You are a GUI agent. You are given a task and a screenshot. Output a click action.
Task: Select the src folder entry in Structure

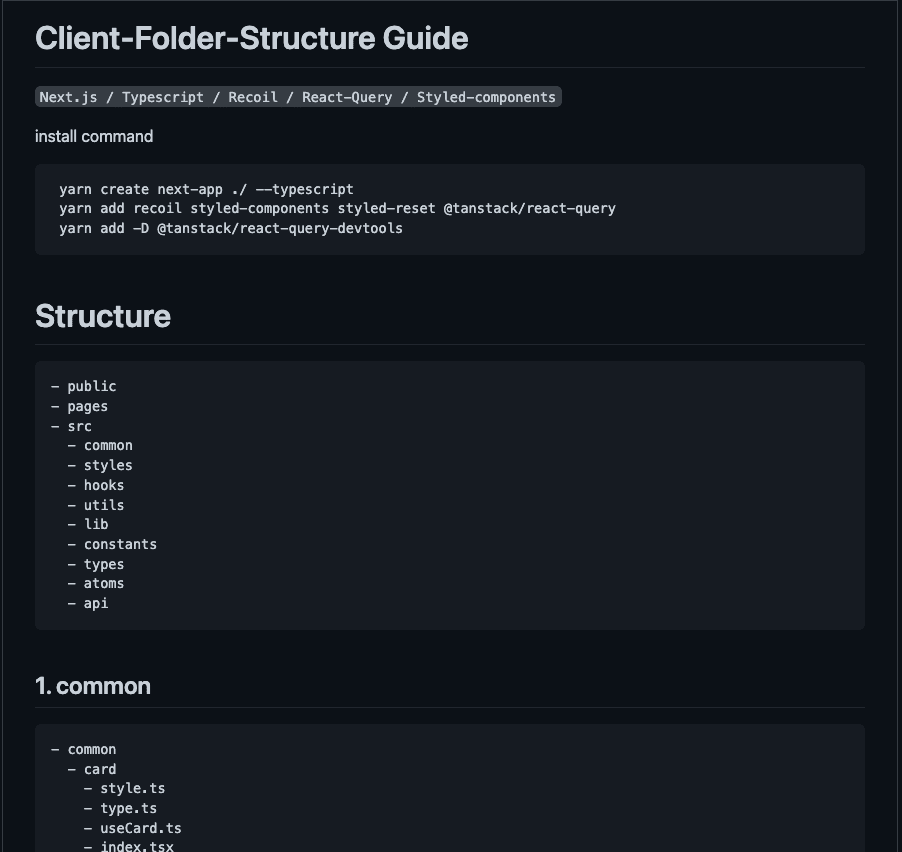[x=79, y=426]
